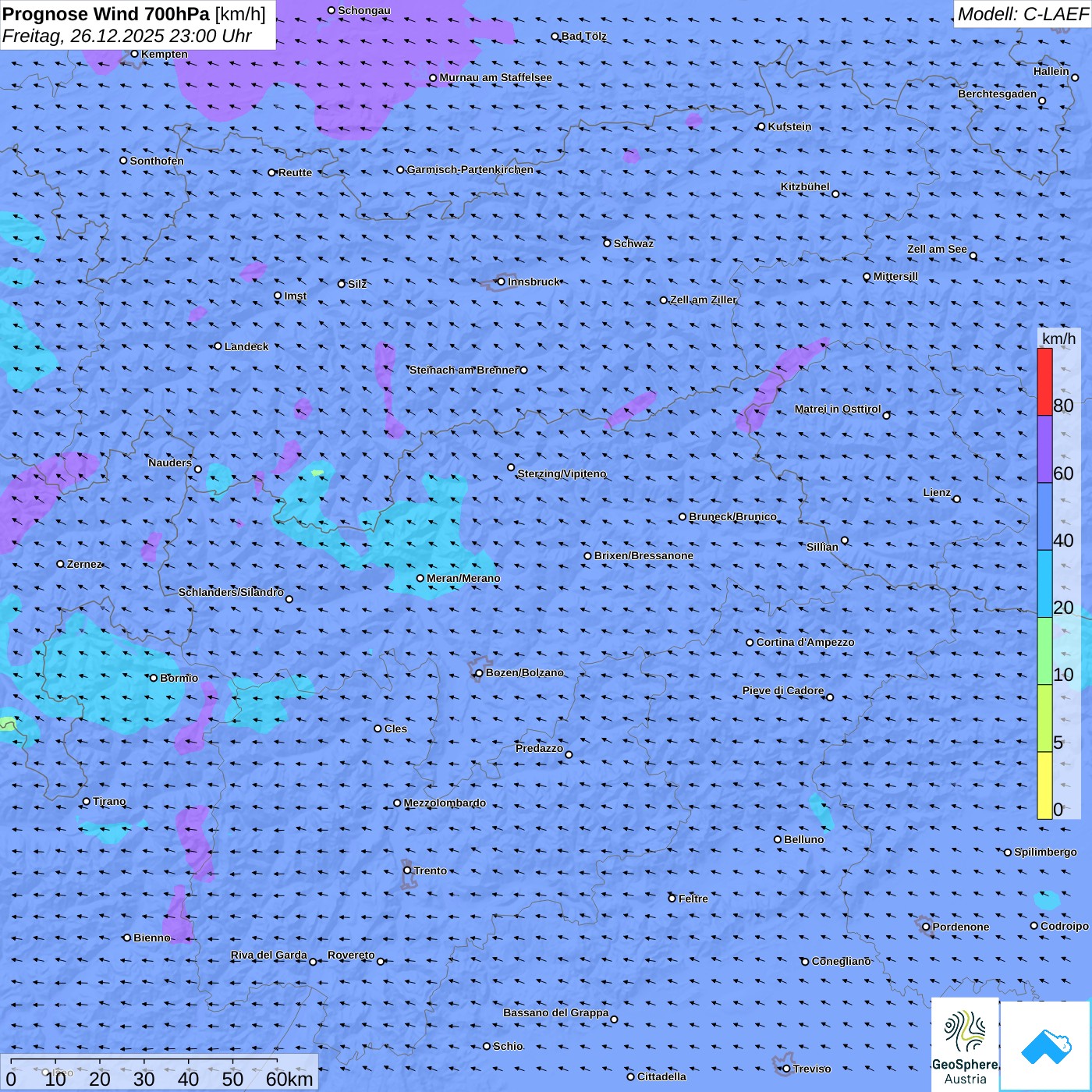1092x1092 pixels.
Task: Click the 'Spilimbergo' label
Action: (1045, 852)
